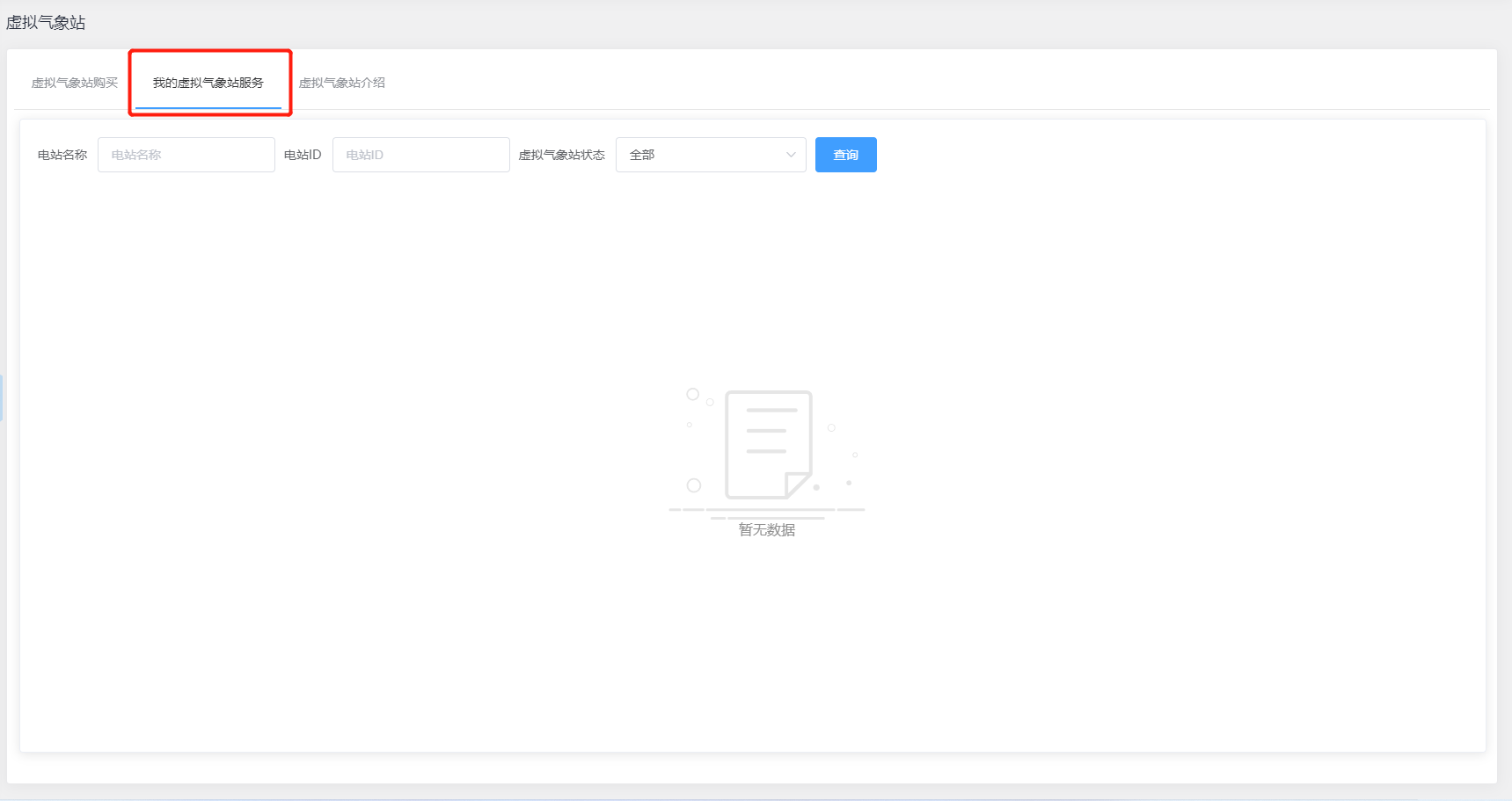Switch to the 虚拟气象站购买 tab
1512x801 pixels.
(x=75, y=83)
